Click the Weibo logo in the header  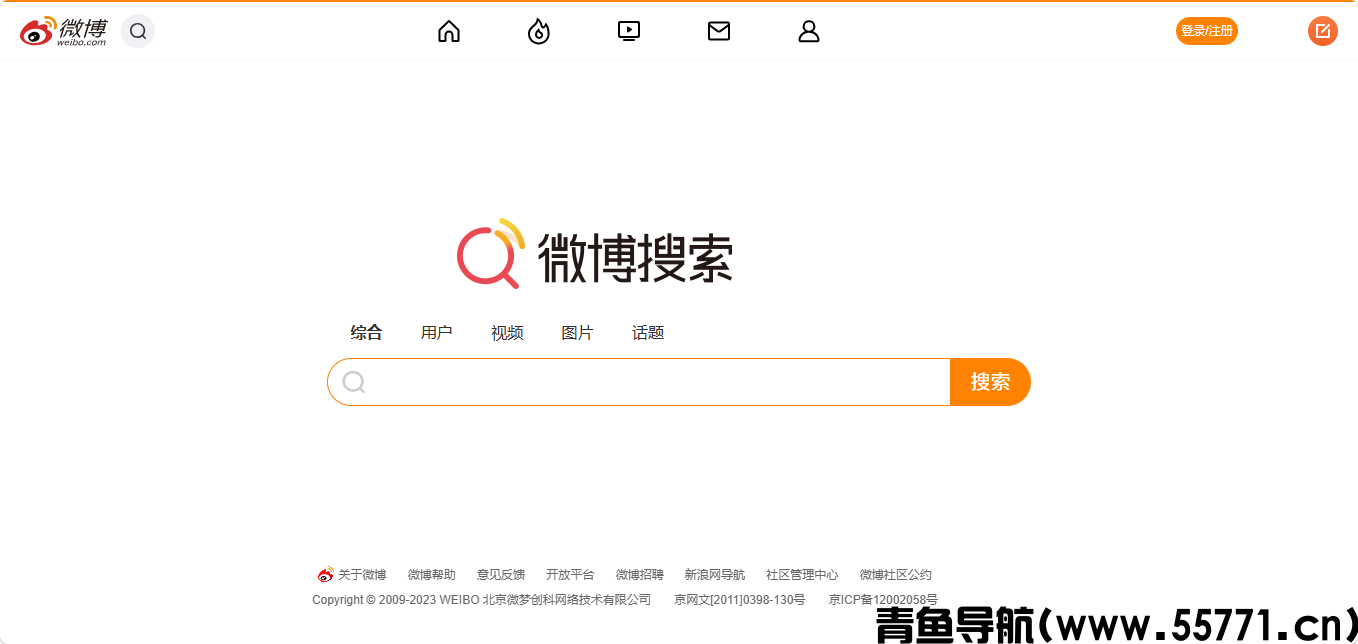63,31
